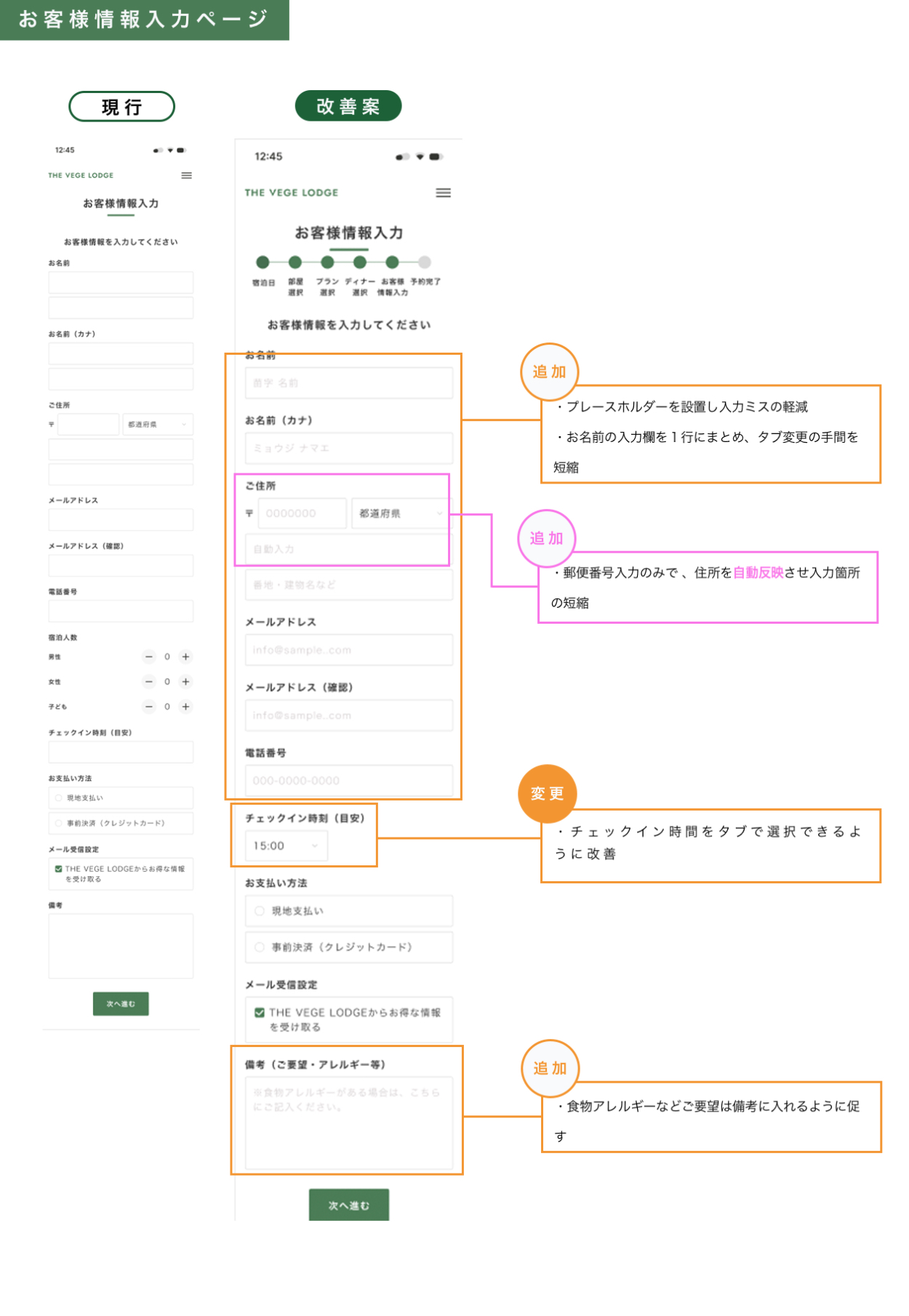Click the postal code field showing 0000000
The height and width of the screenshot is (1316, 909).
pyautogui.click(x=301, y=513)
